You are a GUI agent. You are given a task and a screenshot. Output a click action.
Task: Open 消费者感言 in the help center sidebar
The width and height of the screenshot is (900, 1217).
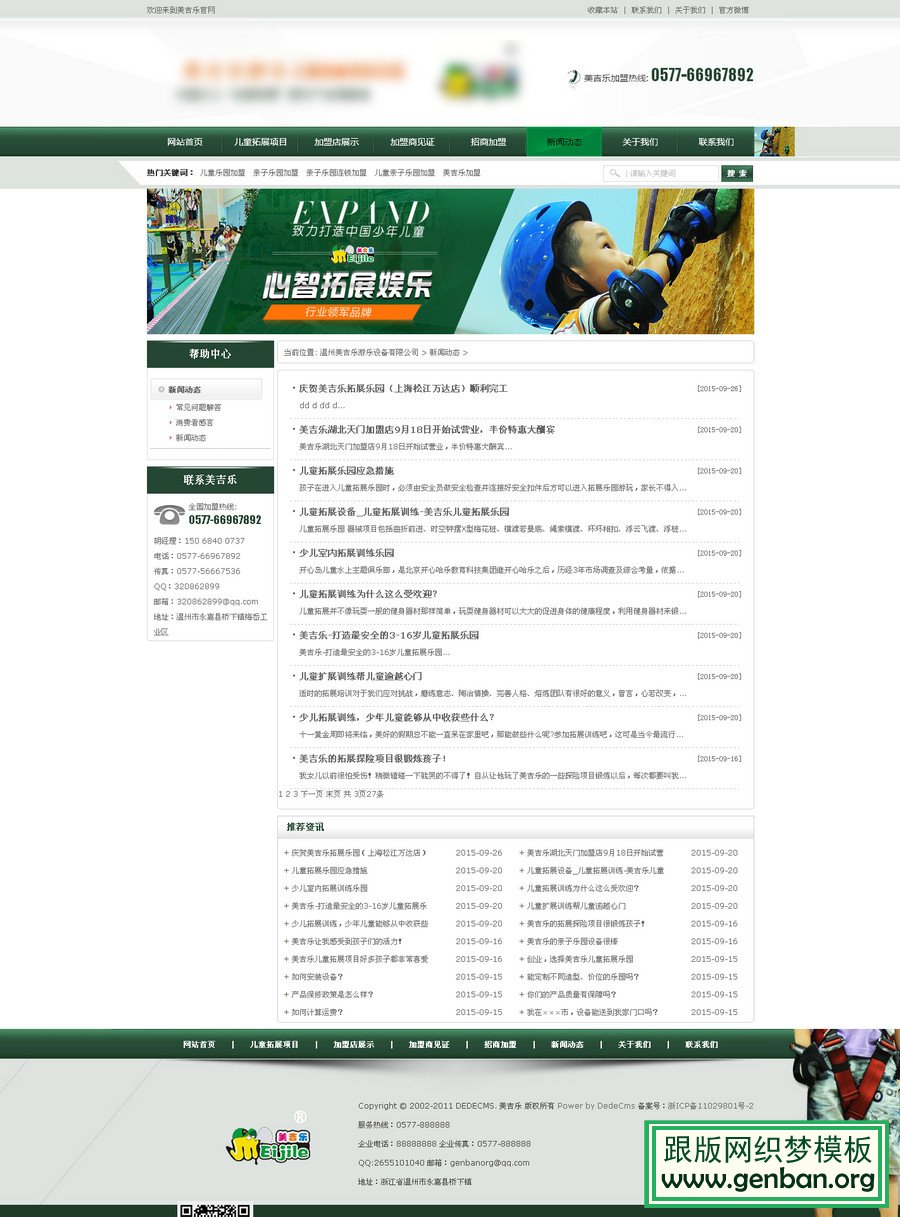click(194, 422)
